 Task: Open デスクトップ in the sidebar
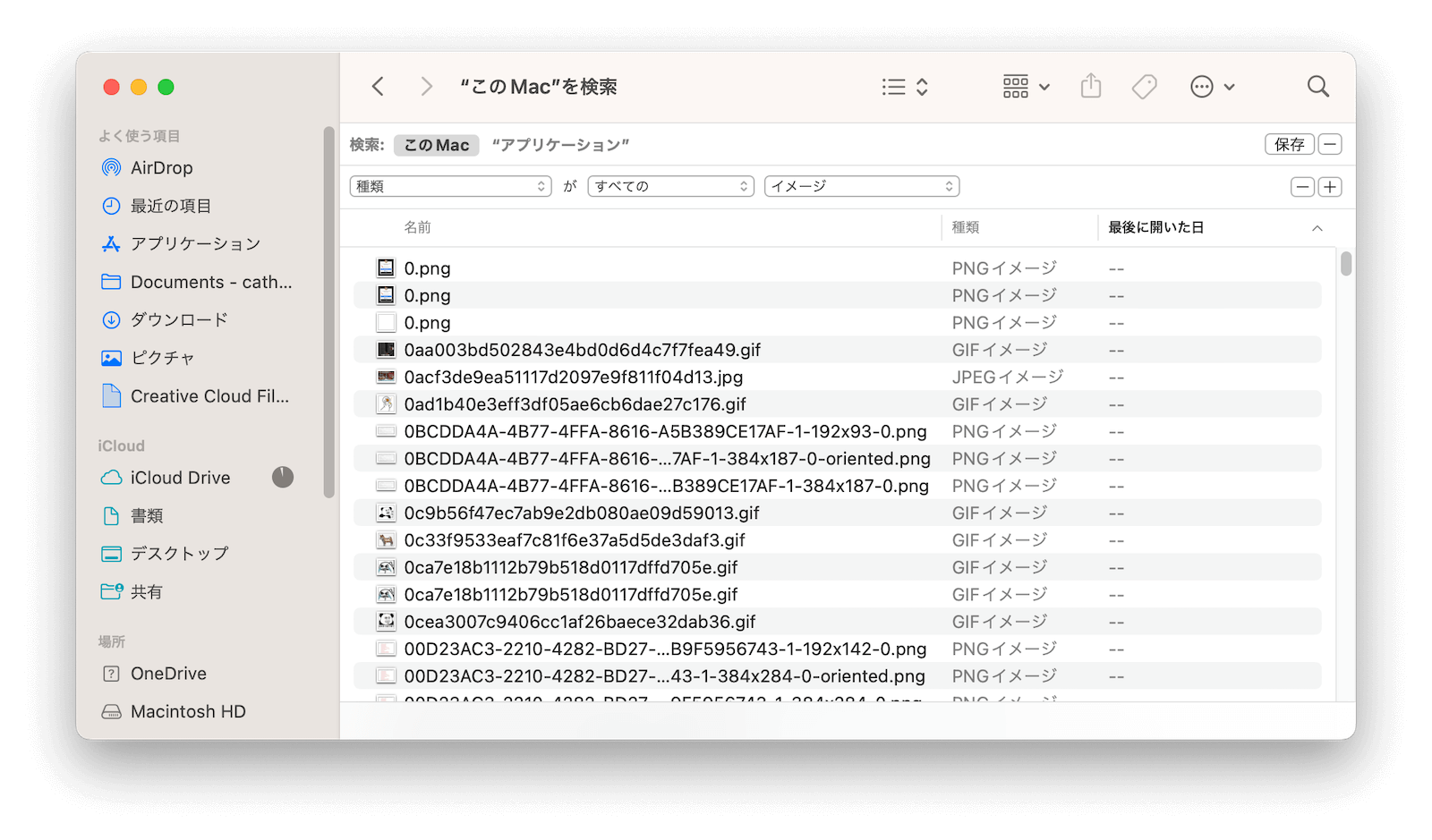(x=166, y=554)
